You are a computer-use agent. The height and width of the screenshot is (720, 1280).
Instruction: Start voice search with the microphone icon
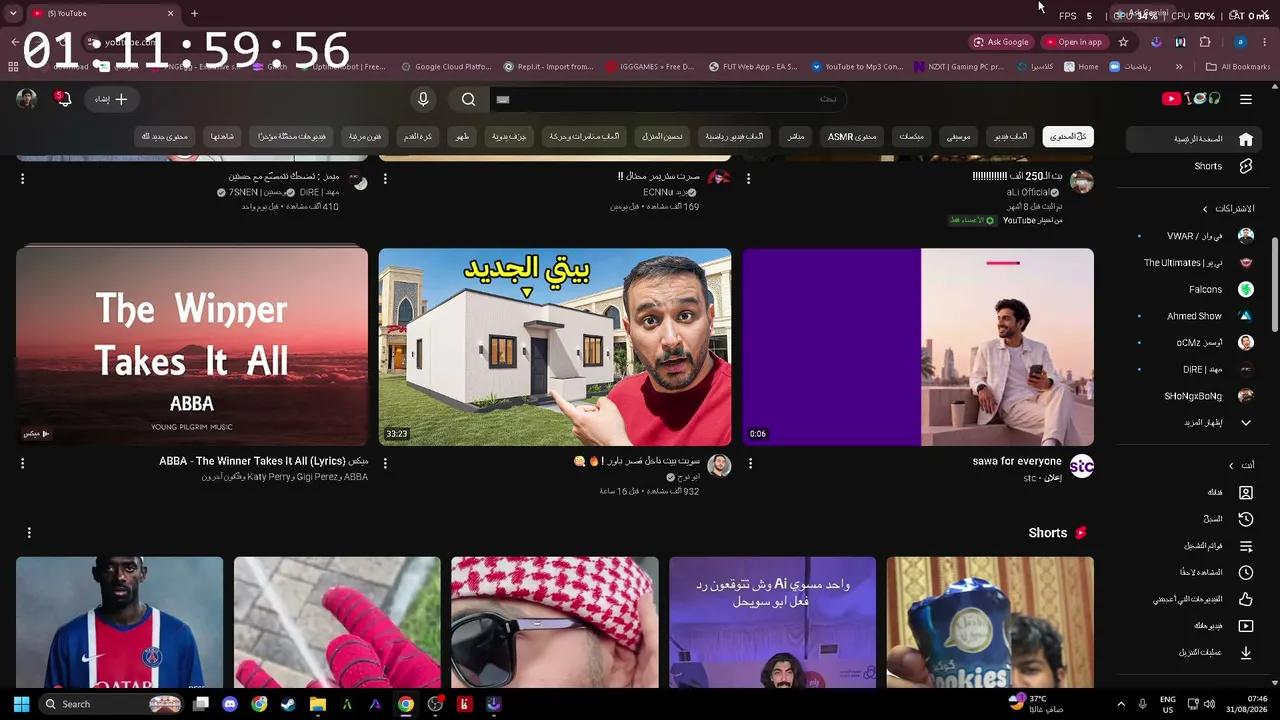tap(423, 99)
